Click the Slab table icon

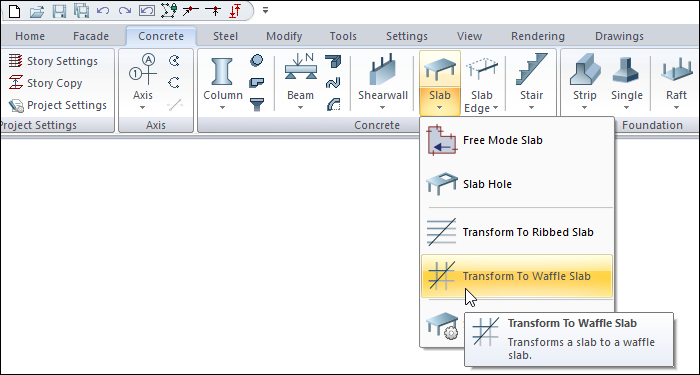[440, 70]
